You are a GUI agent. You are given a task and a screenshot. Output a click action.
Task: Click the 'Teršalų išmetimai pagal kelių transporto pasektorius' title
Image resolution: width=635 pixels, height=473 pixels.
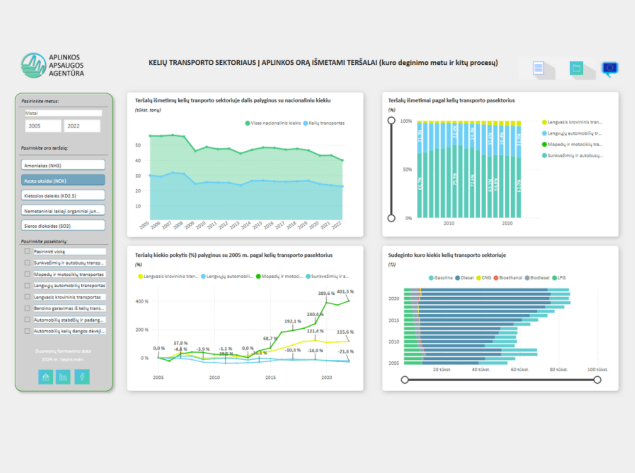451,100
